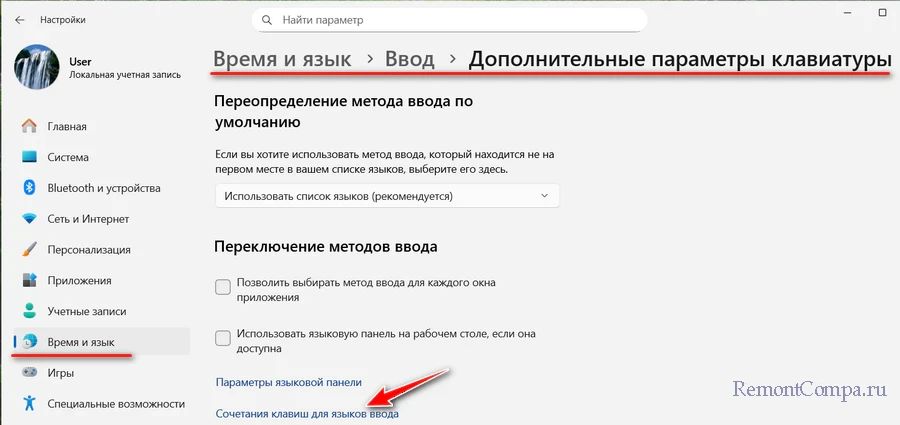Click the back arrow icon in the title bar
The height and width of the screenshot is (425, 900).
pyautogui.click(x=20, y=19)
